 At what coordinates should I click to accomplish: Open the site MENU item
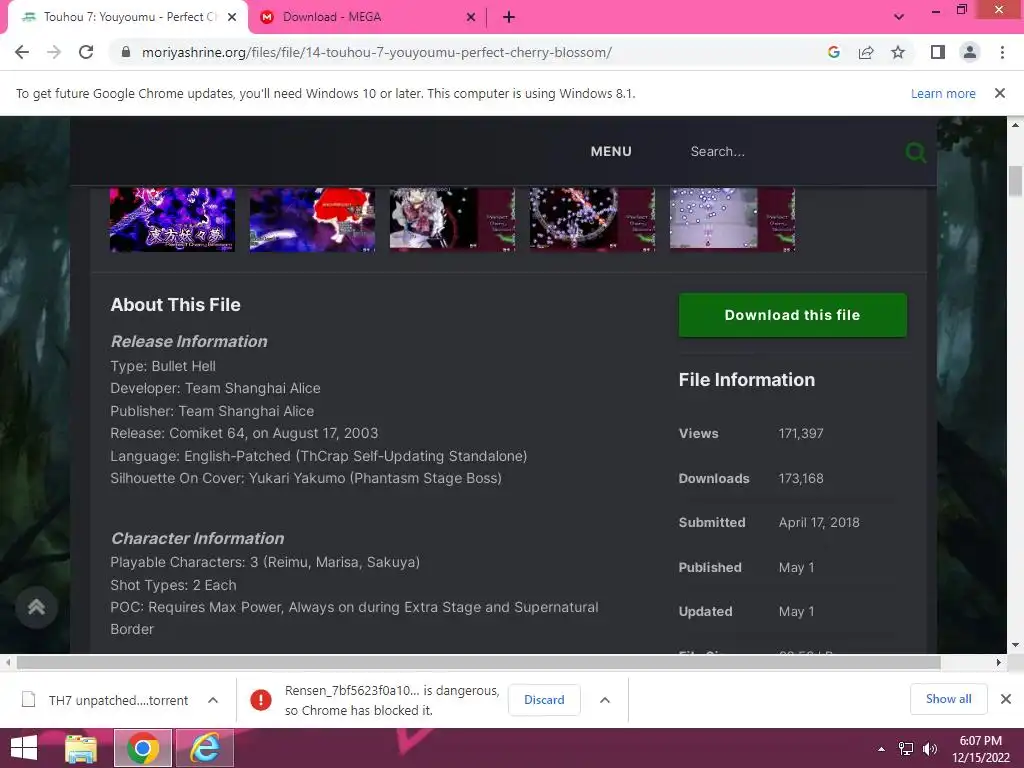611,152
